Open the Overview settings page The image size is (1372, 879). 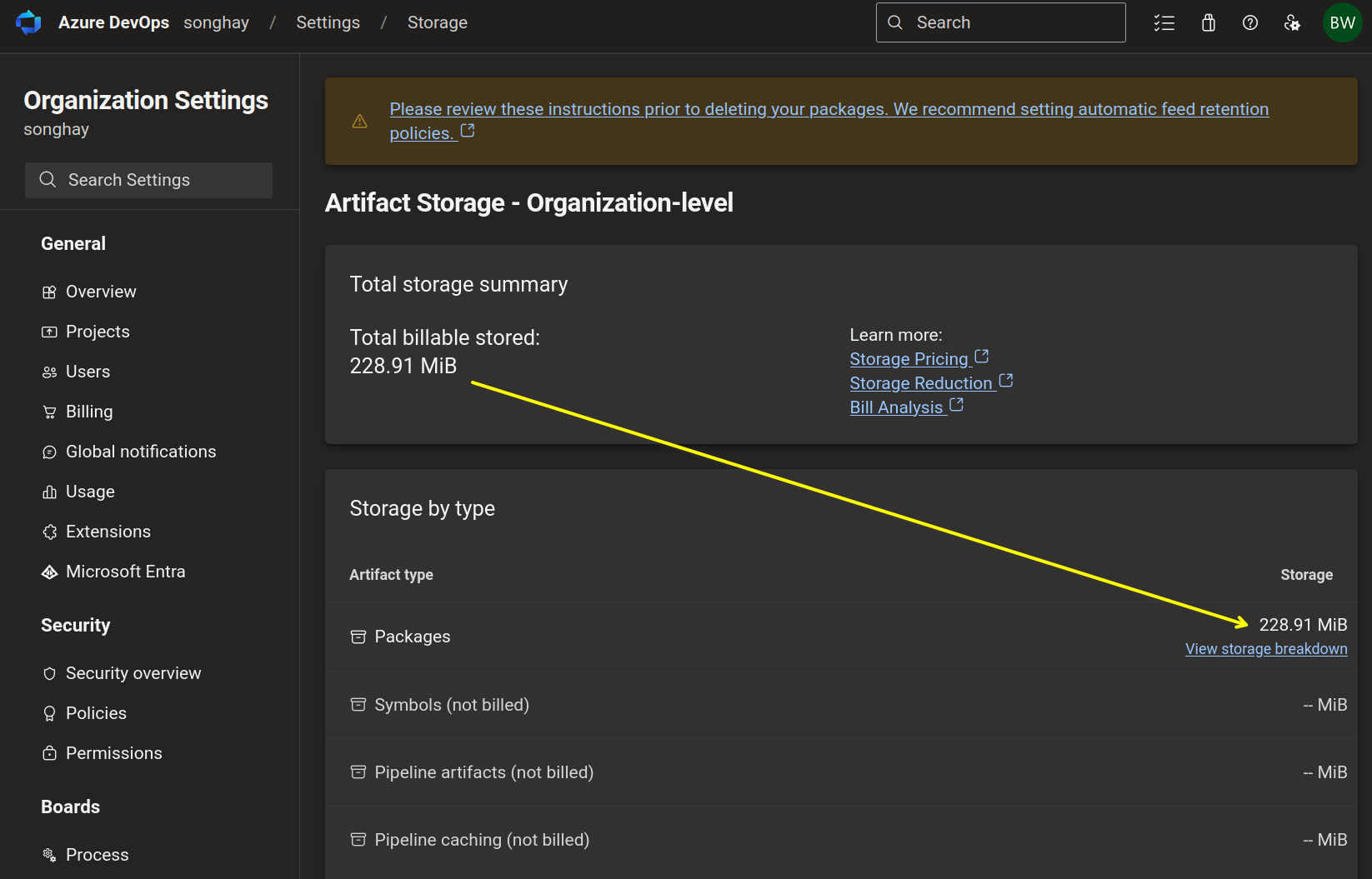coord(101,292)
